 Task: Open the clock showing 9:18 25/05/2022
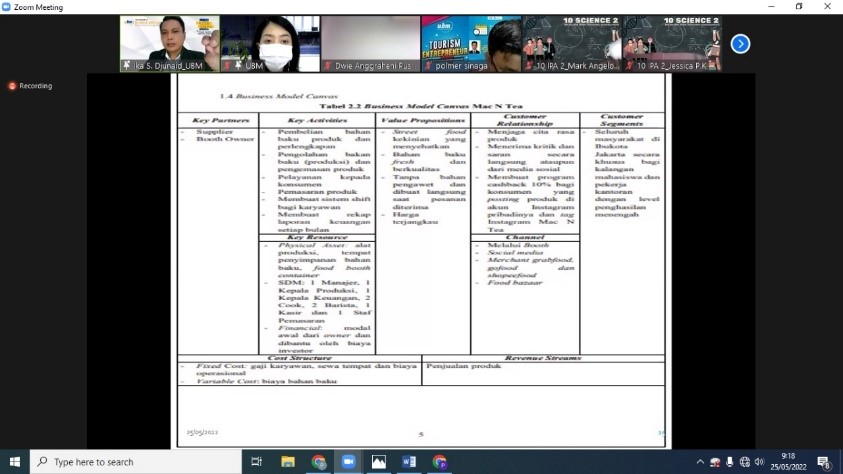tap(788, 462)
